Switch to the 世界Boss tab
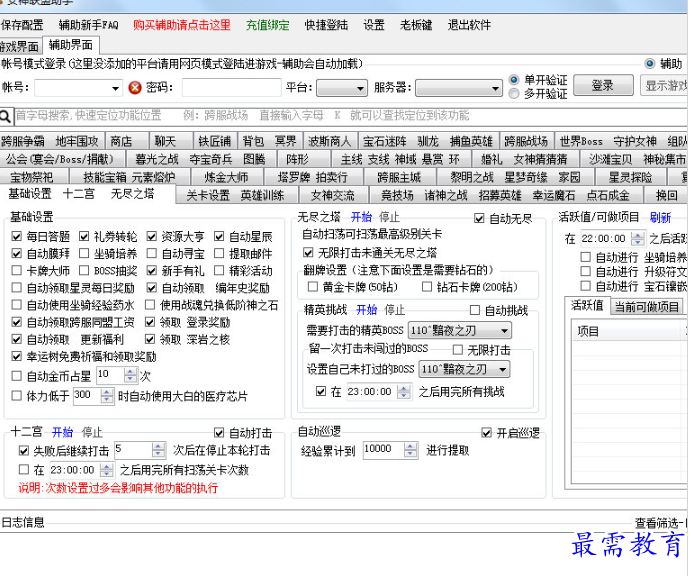 (x=581, y=141)
